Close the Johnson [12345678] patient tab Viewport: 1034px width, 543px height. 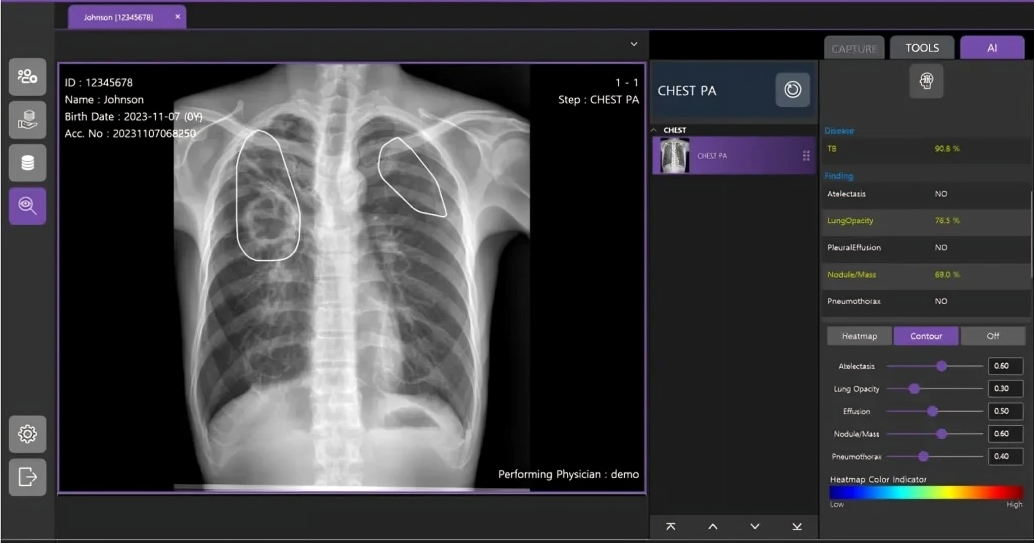click(178, 17)
